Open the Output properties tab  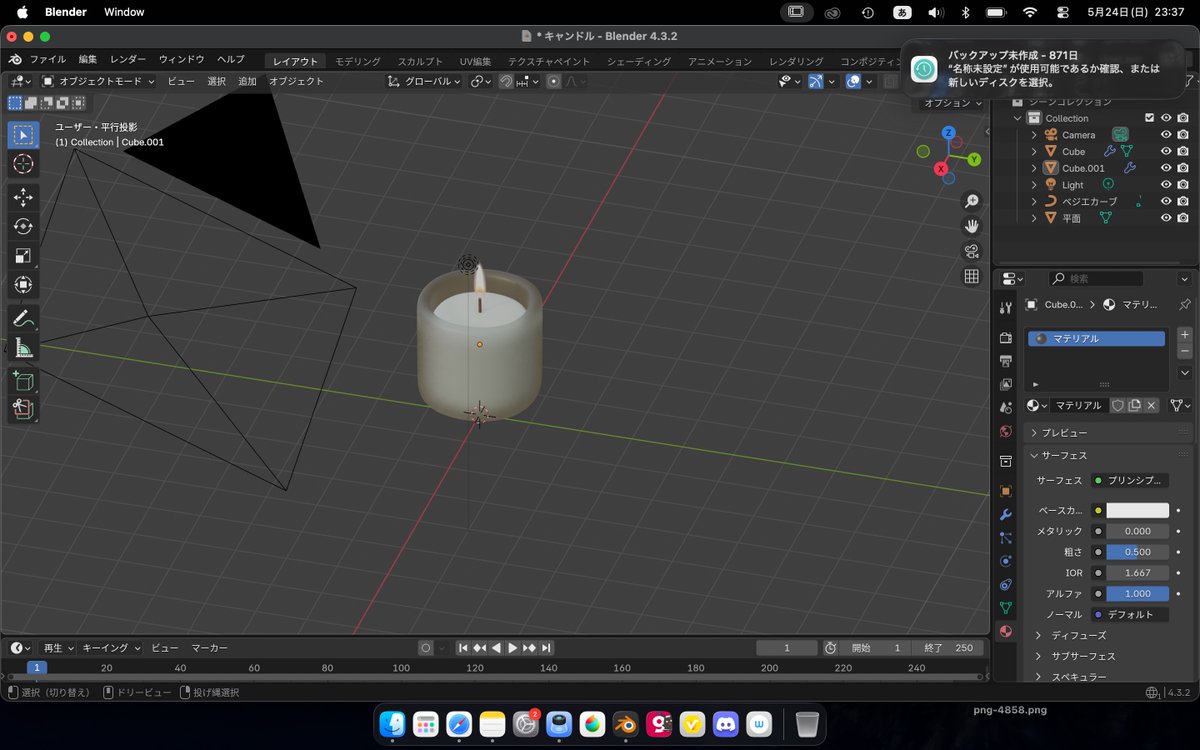[1006, 361]
